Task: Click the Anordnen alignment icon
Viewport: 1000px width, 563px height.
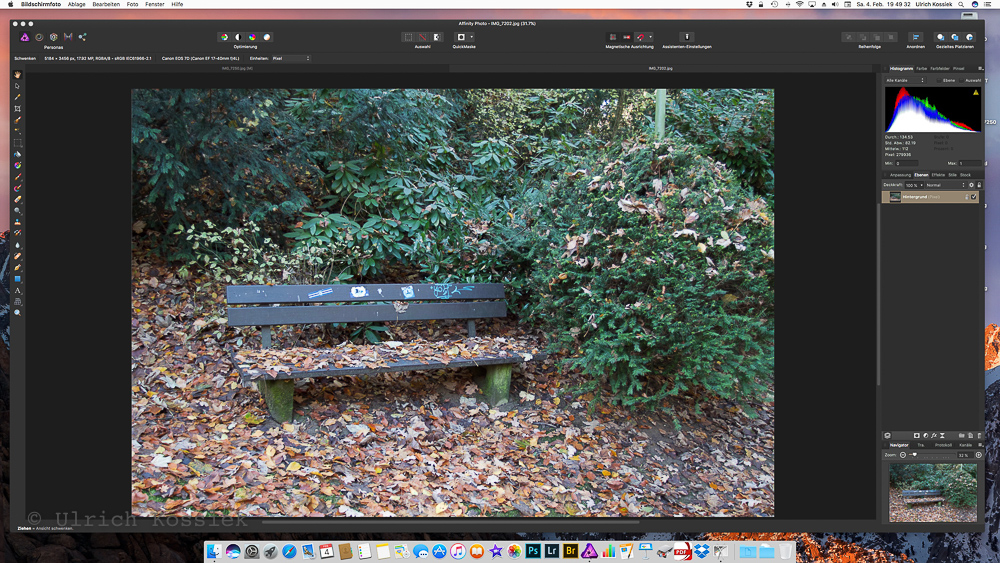Action: point(915,37)
